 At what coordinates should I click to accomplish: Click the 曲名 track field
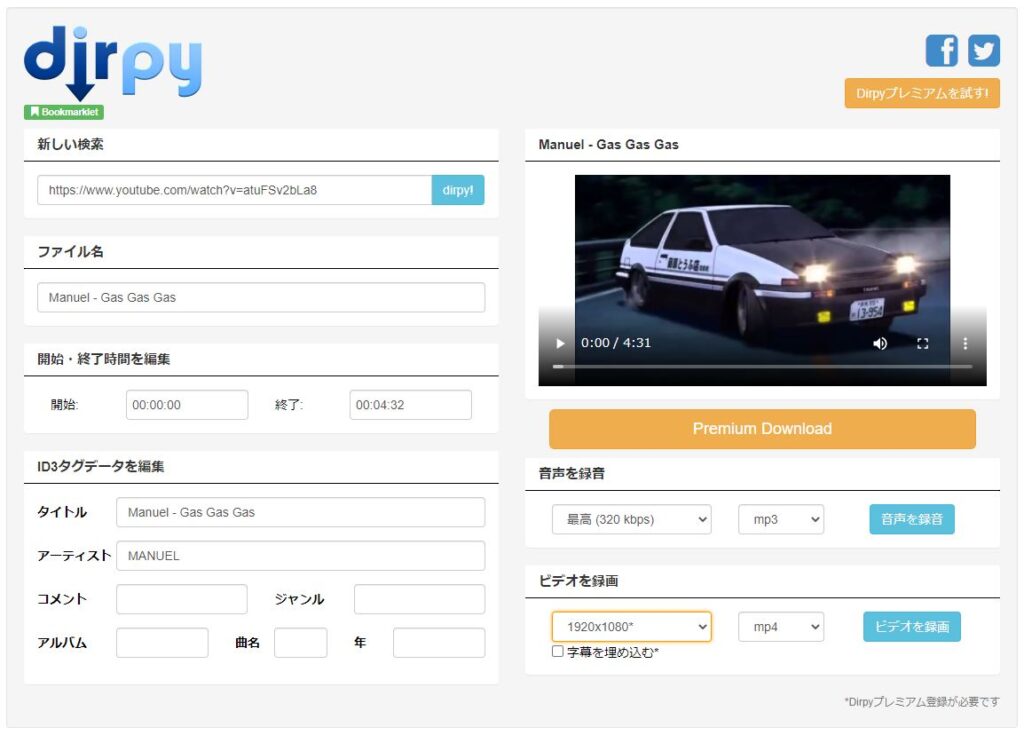300,643
